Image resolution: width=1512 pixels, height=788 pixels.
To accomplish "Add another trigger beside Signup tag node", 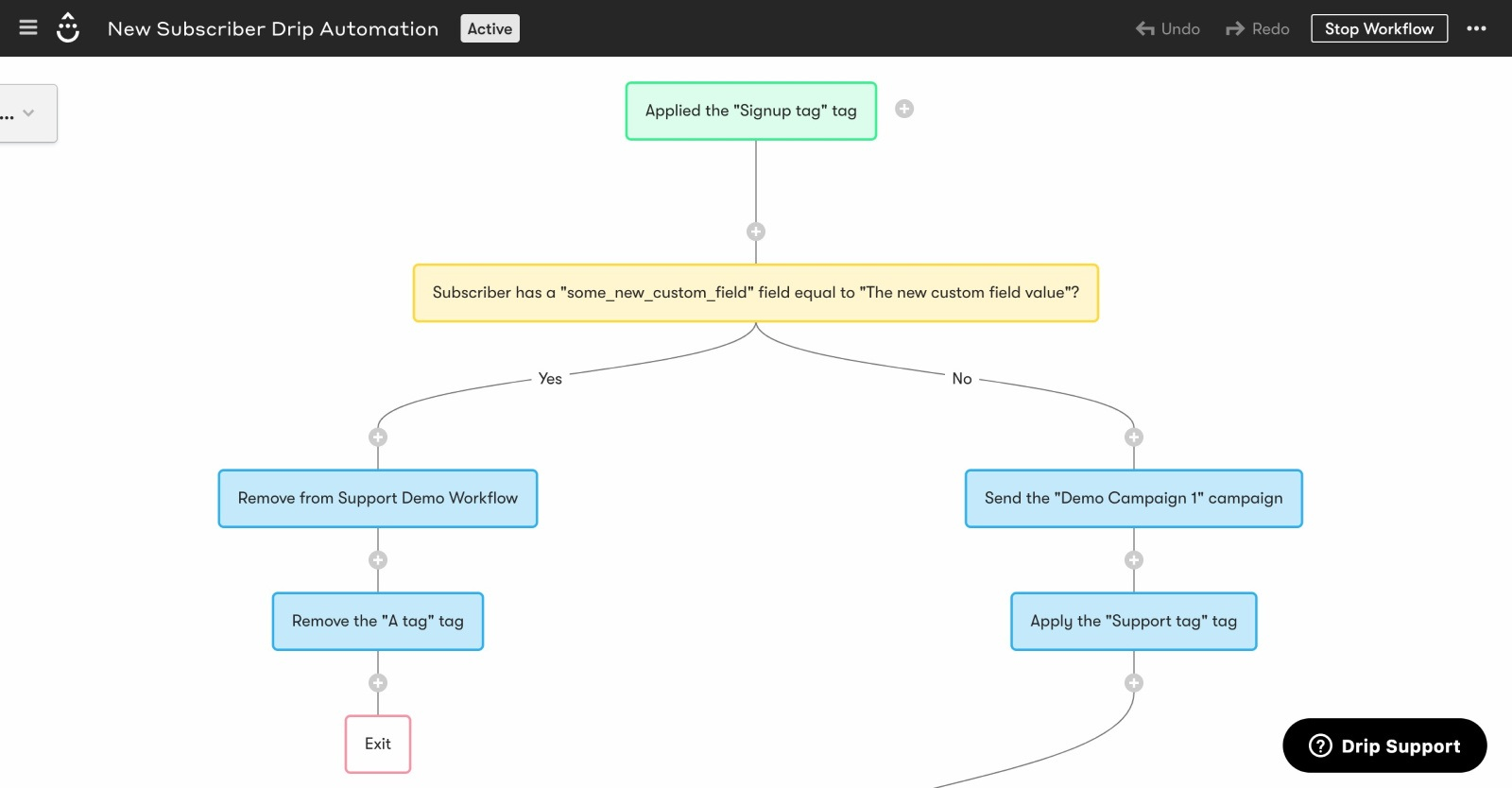I will [904, 109].
